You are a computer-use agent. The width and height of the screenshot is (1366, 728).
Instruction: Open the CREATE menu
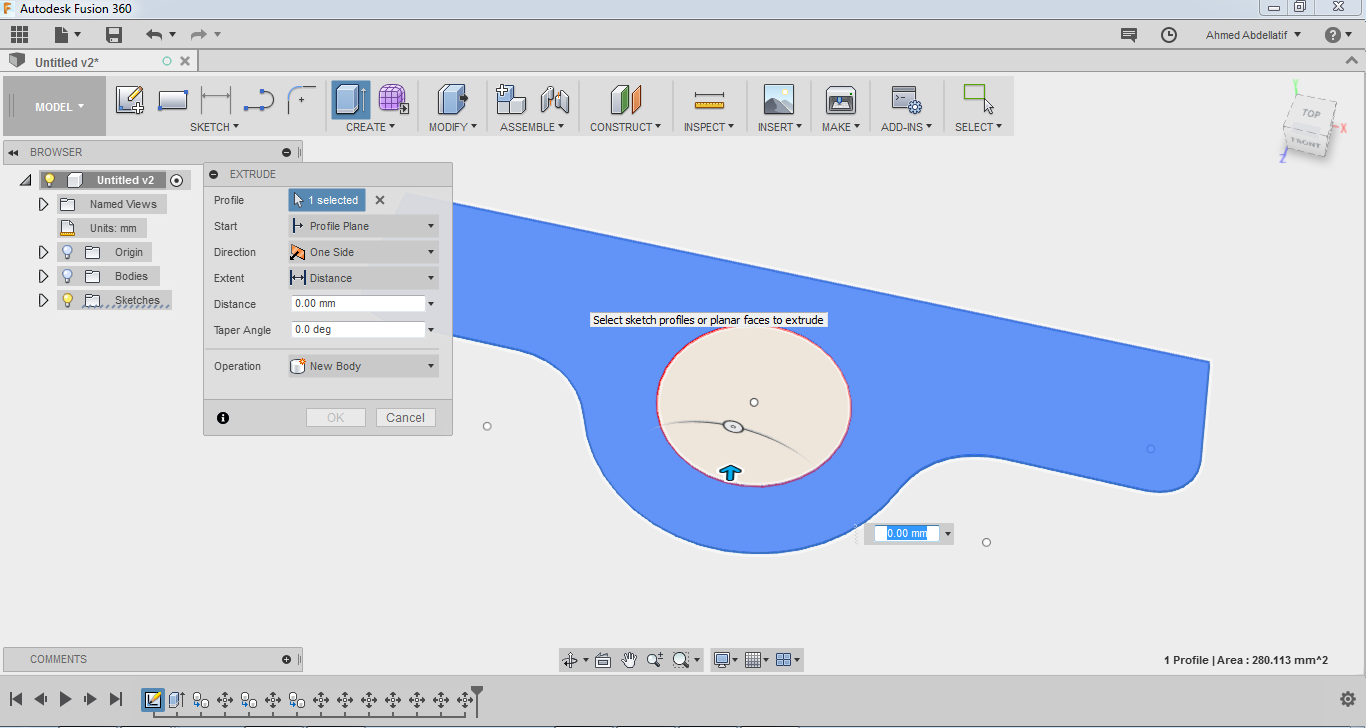(370, 127)
